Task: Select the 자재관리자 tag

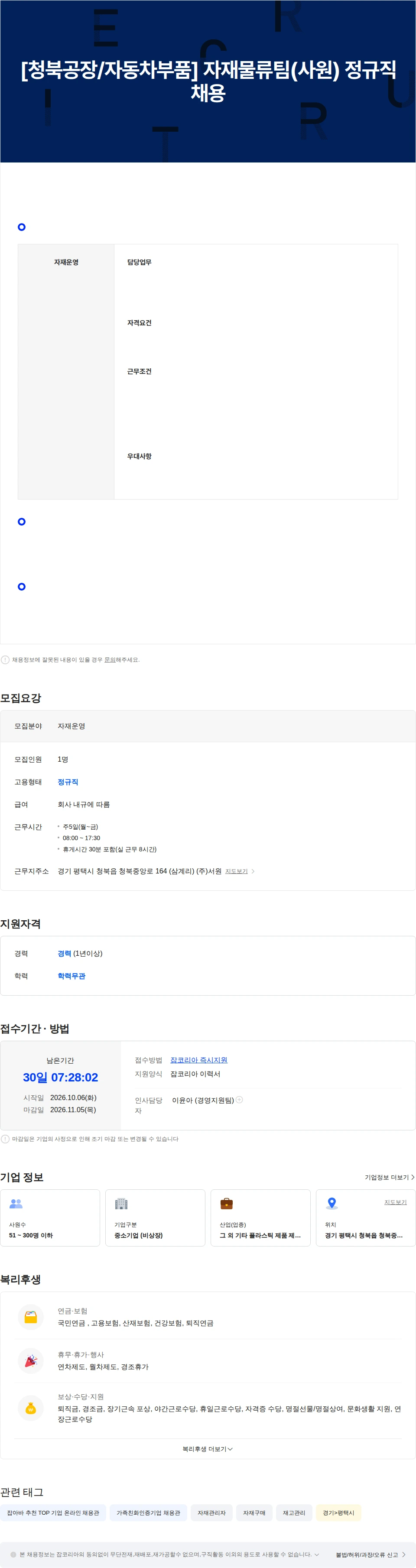Action: pos(211,1513)
